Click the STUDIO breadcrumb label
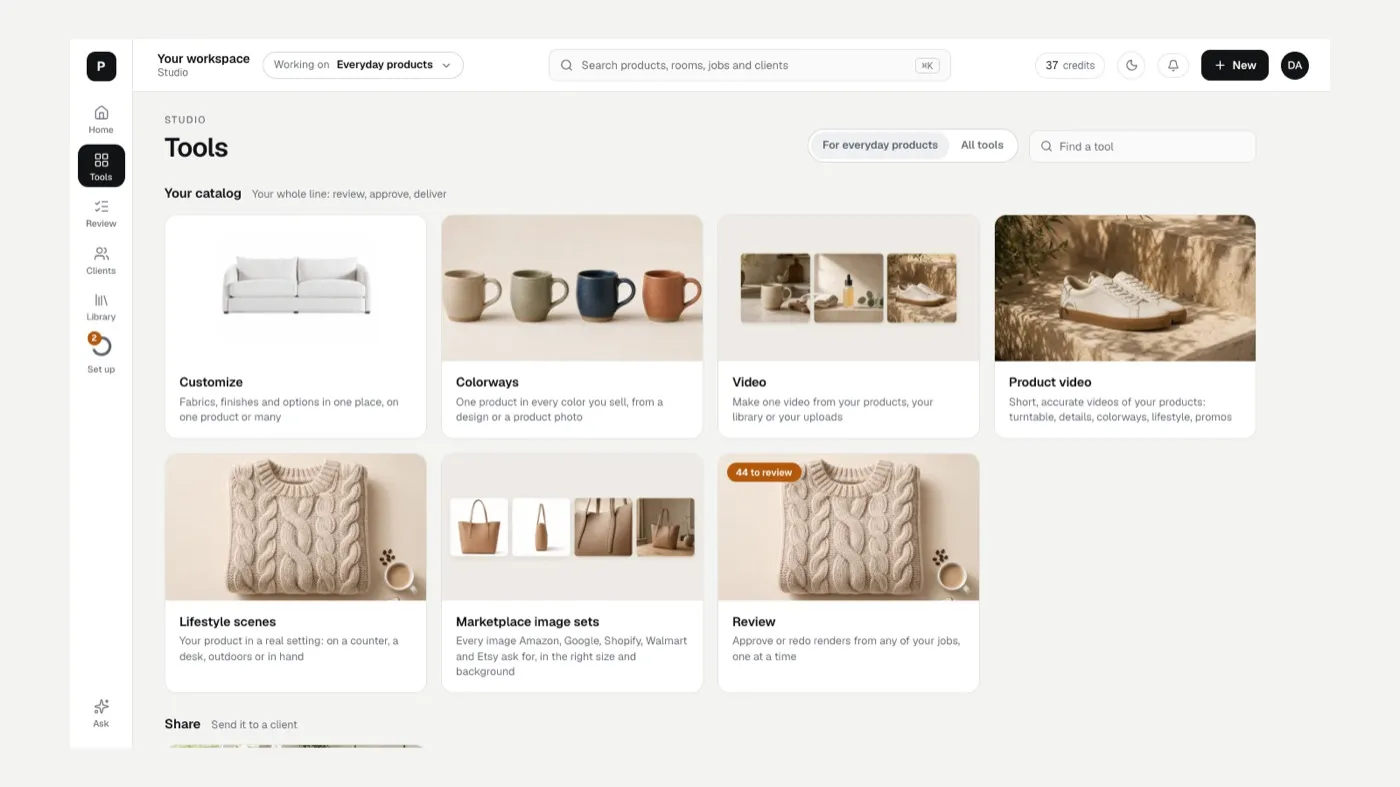 [x=185, y=120]
